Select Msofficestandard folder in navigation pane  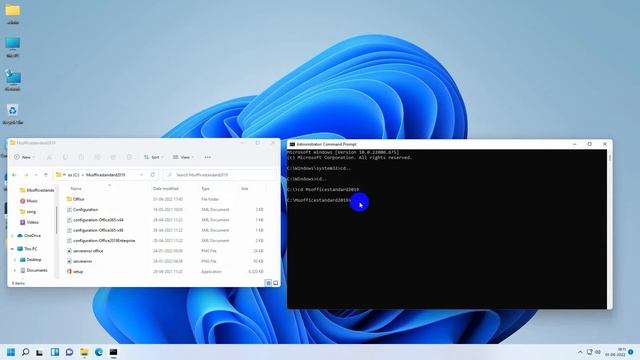coord(37,190)
